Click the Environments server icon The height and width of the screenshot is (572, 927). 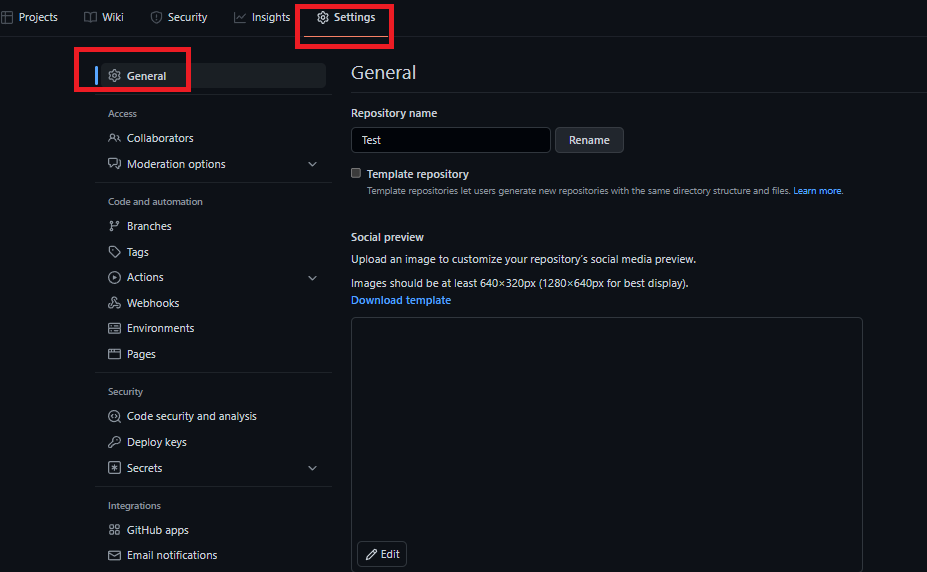[114, 328]
